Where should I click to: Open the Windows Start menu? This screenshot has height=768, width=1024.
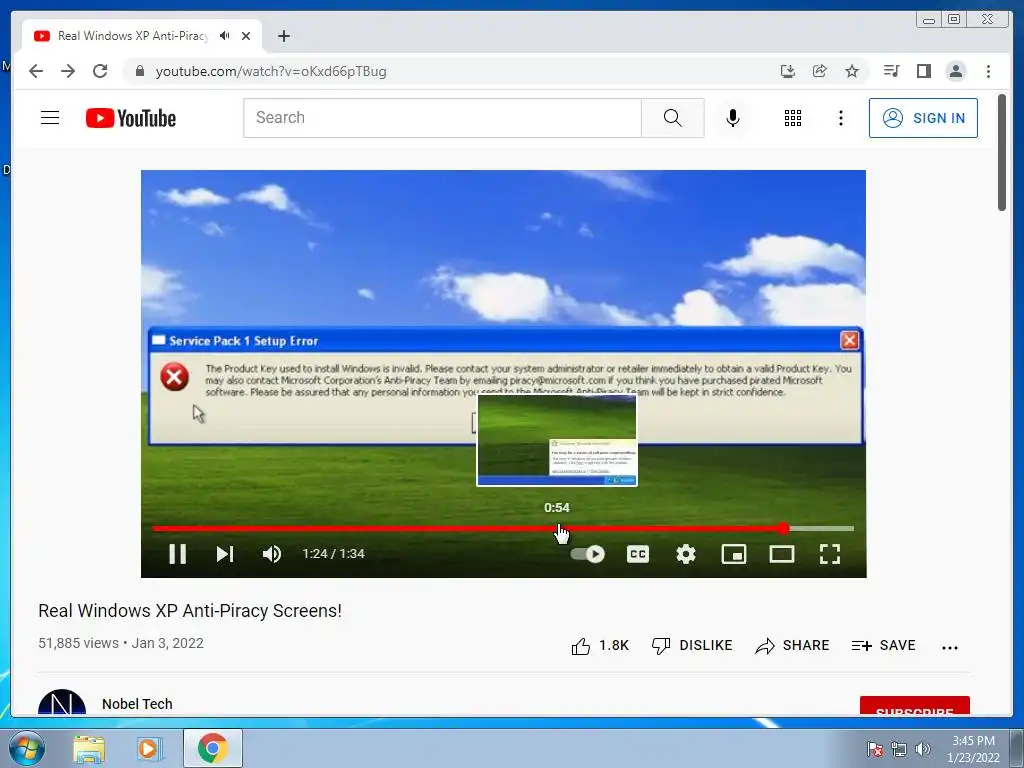coord(27,748)
